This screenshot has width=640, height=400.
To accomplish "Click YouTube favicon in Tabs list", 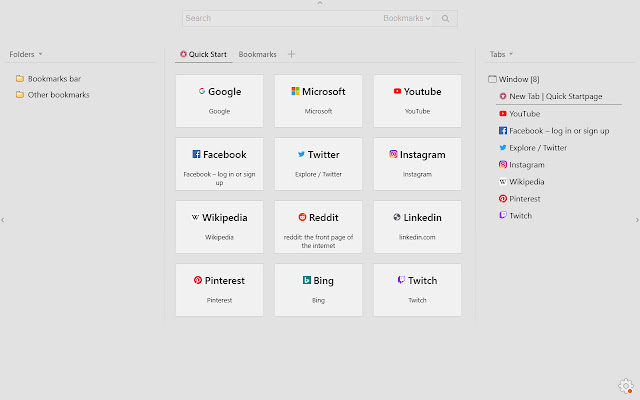I will coord(503,113).
